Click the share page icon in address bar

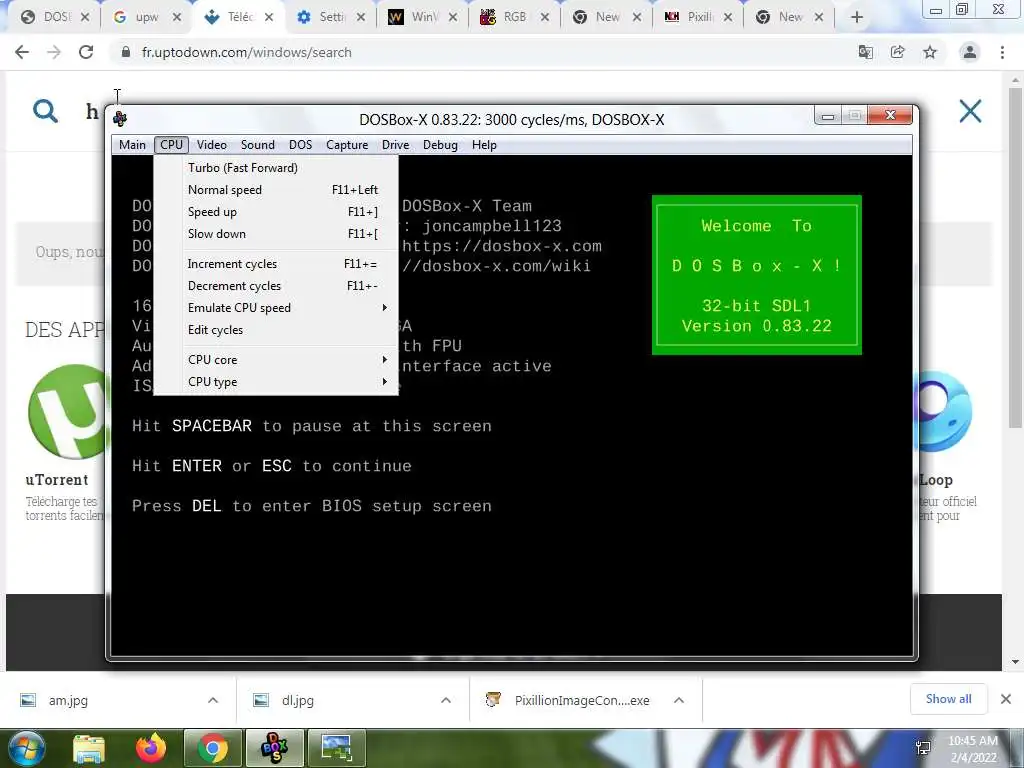coord(898,52)
